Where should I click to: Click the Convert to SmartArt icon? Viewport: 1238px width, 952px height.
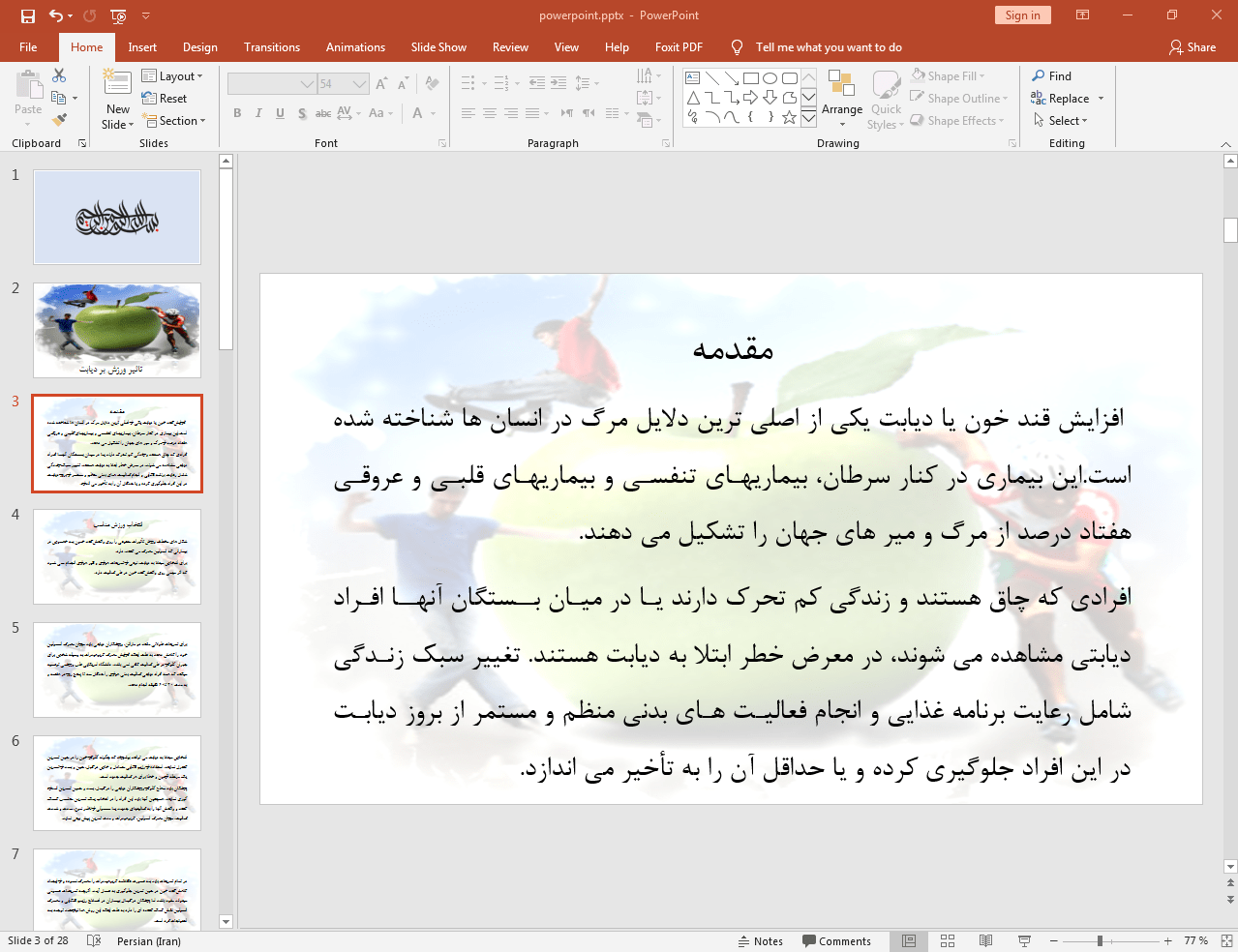pos(646,120)
